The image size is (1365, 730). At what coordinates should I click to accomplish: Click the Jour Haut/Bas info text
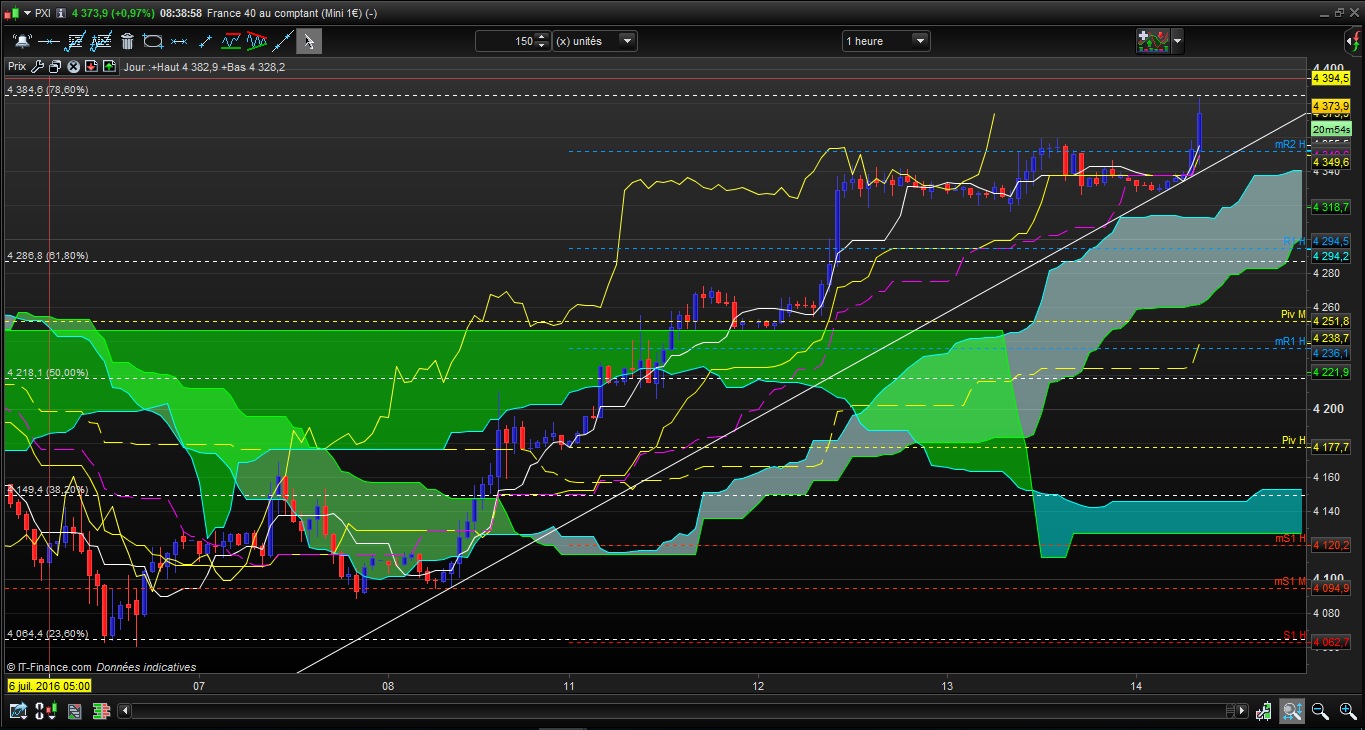(205, 67)
